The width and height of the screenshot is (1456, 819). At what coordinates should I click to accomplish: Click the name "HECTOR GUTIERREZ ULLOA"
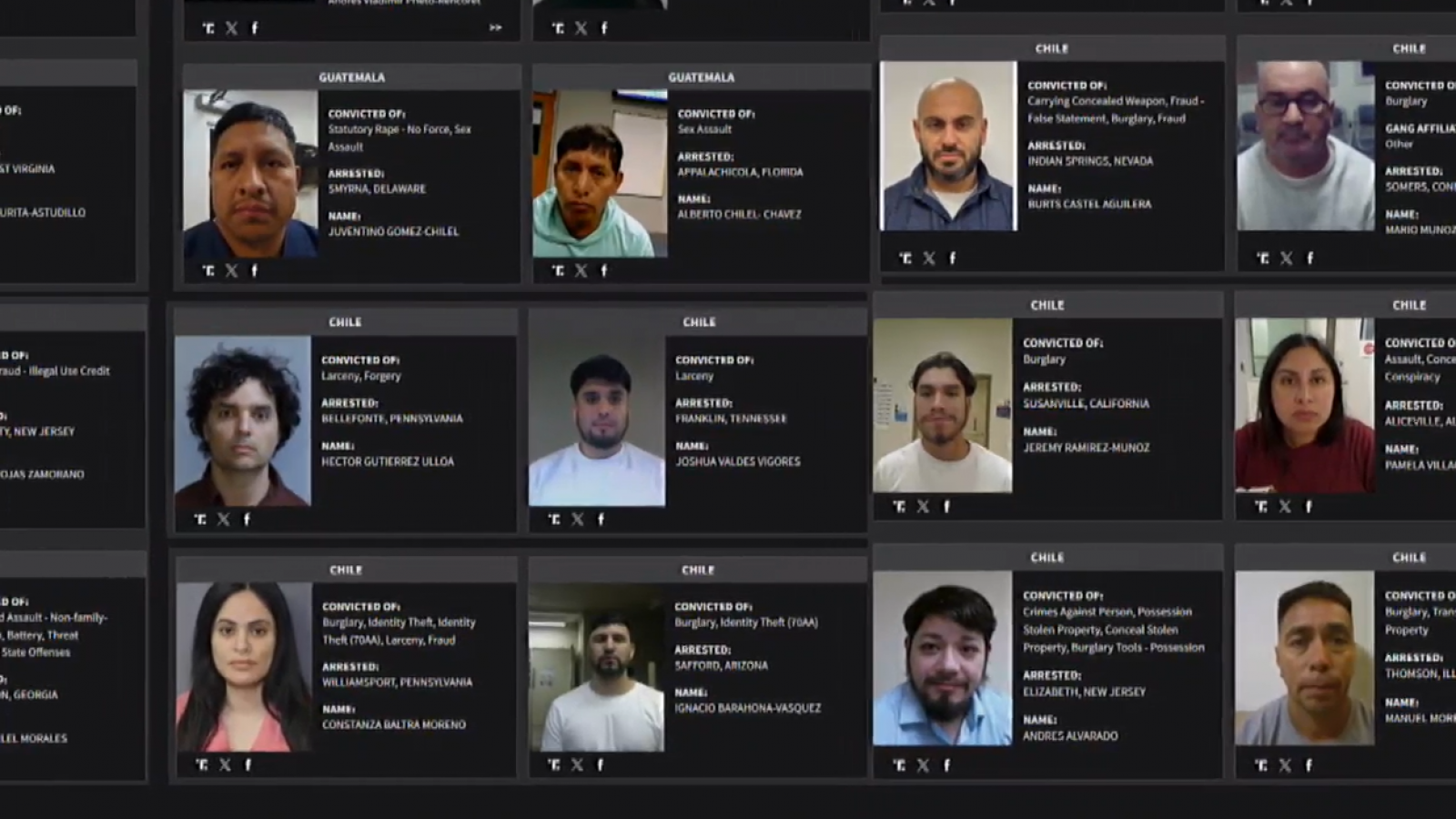[x=388, y=461]
